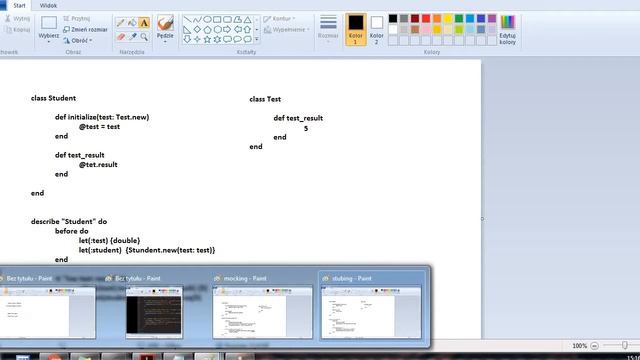Choose the diamond shape
This screenshot has height=360, width=640.
[x=197, y=29]
